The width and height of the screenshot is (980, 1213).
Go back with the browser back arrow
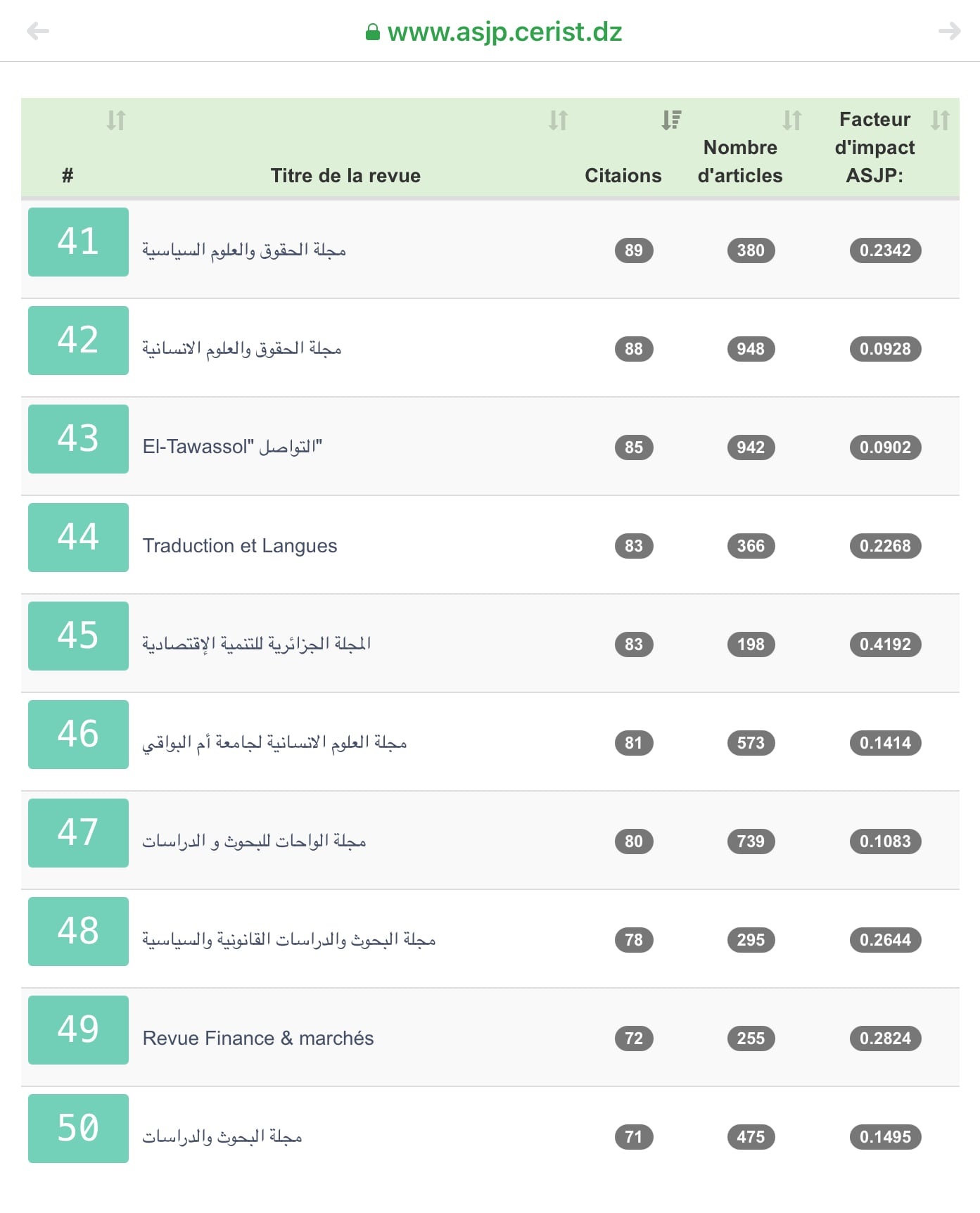point(38,31)
